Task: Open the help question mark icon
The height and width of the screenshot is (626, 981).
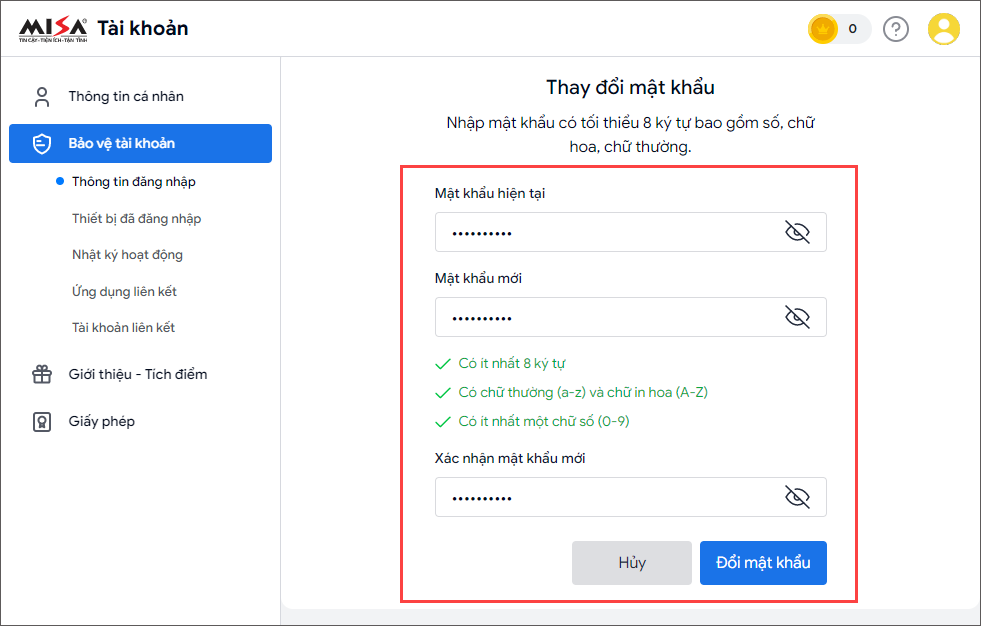Action: [x=897, y=29]
